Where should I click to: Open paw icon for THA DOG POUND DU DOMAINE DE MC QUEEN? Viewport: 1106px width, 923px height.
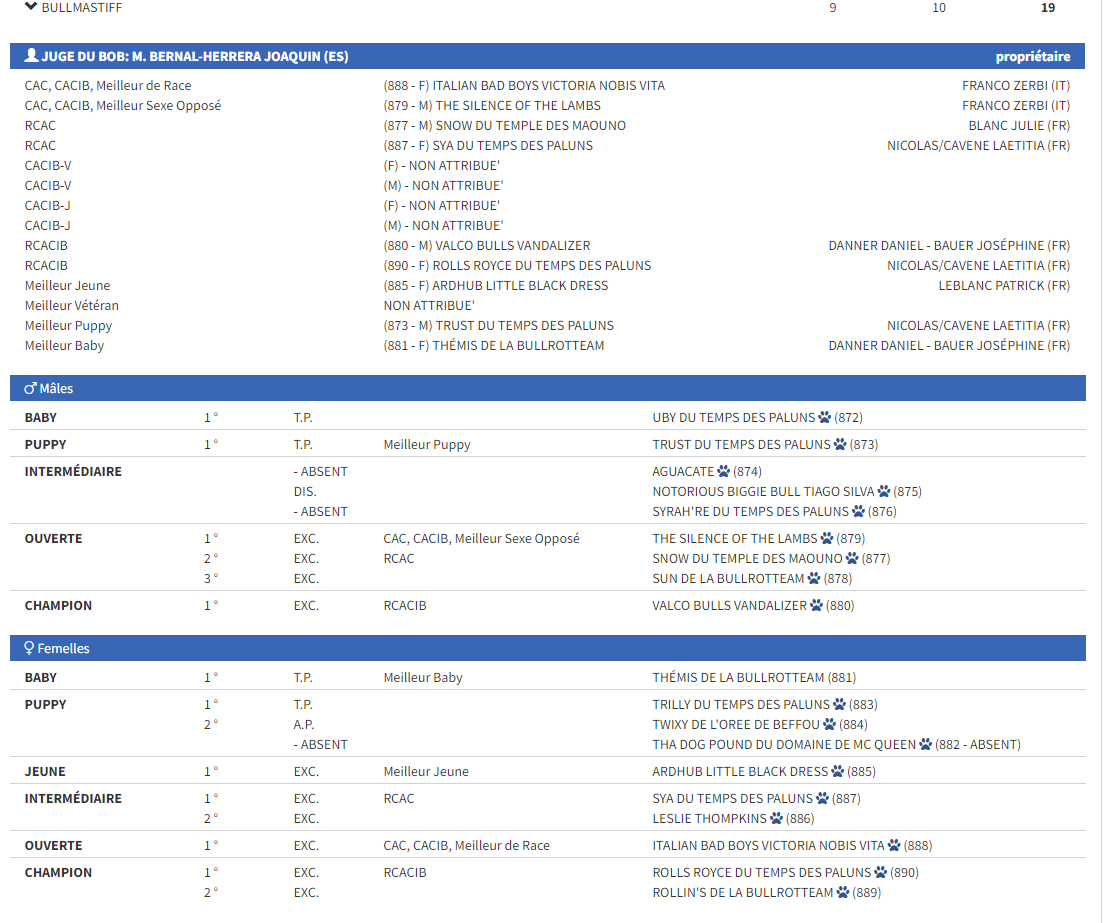click(925, 744)
